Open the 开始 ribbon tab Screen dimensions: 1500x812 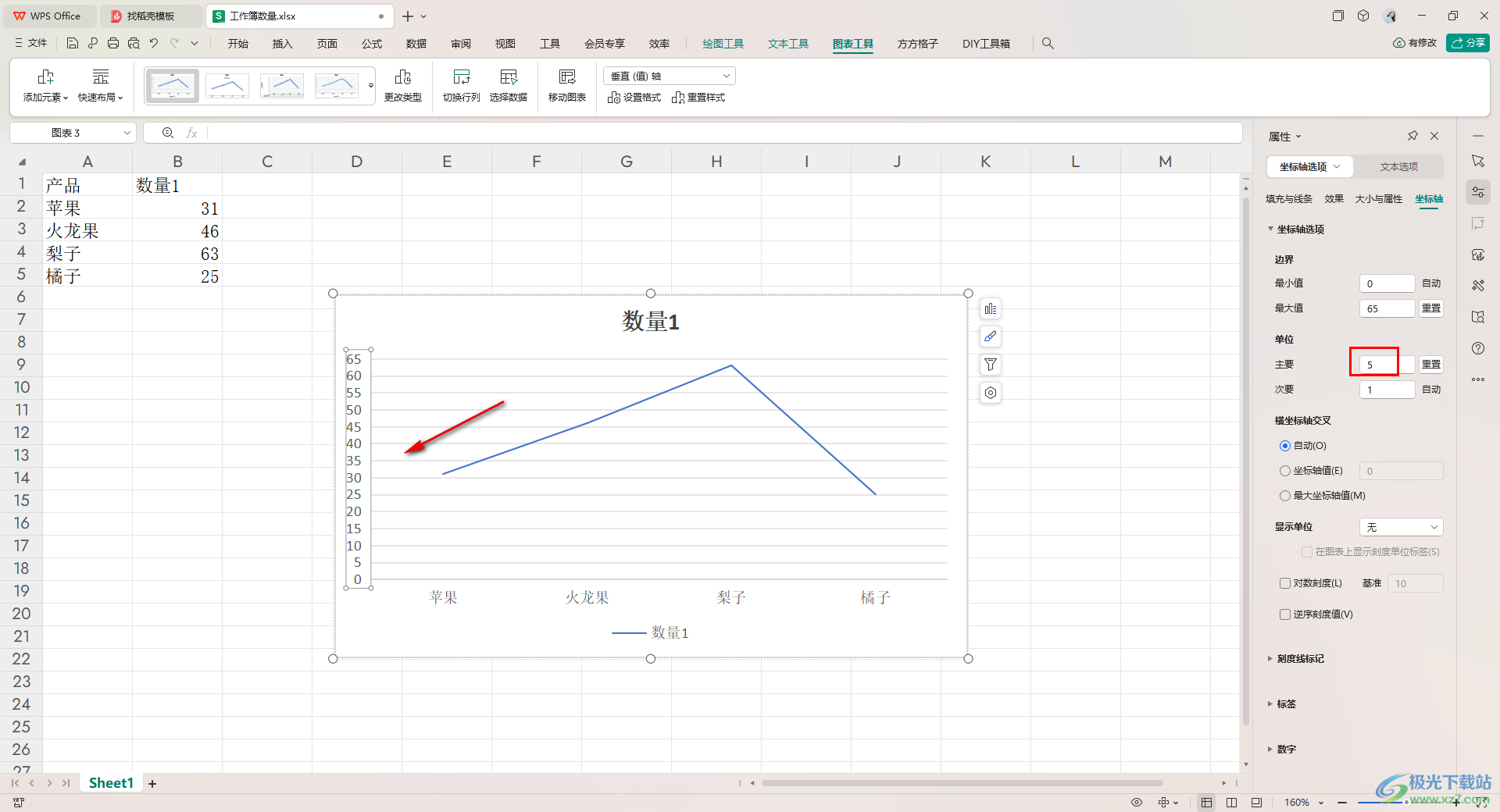[x=238, y=44]
